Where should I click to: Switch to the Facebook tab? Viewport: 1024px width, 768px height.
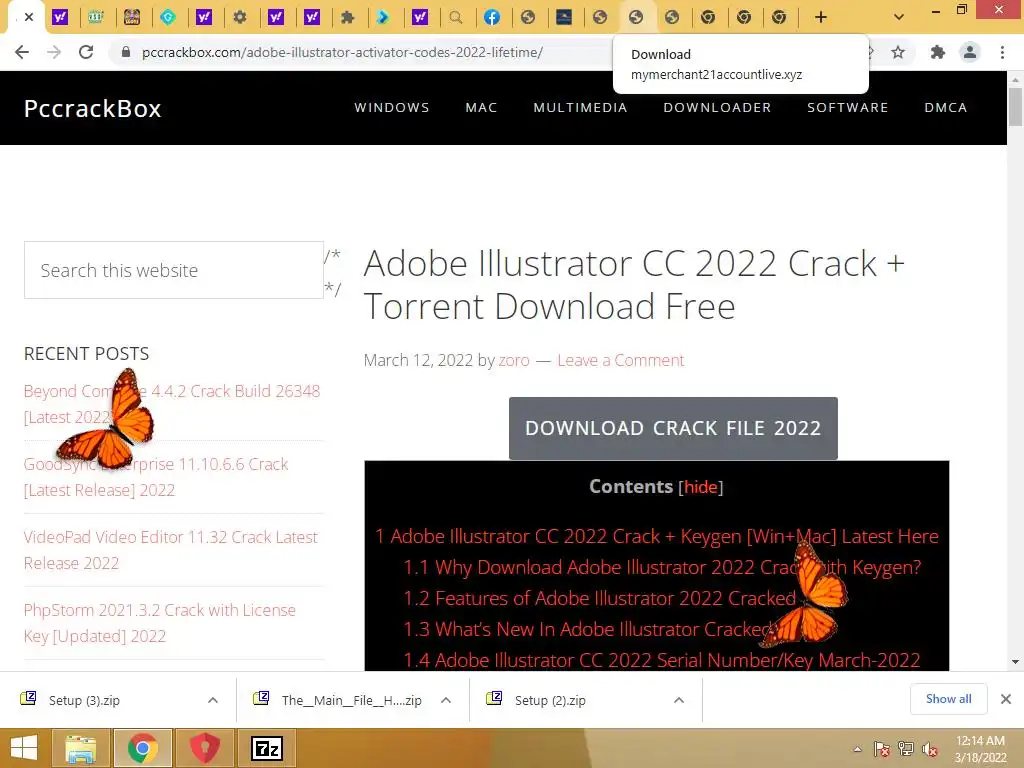click(x=492, y=18)
